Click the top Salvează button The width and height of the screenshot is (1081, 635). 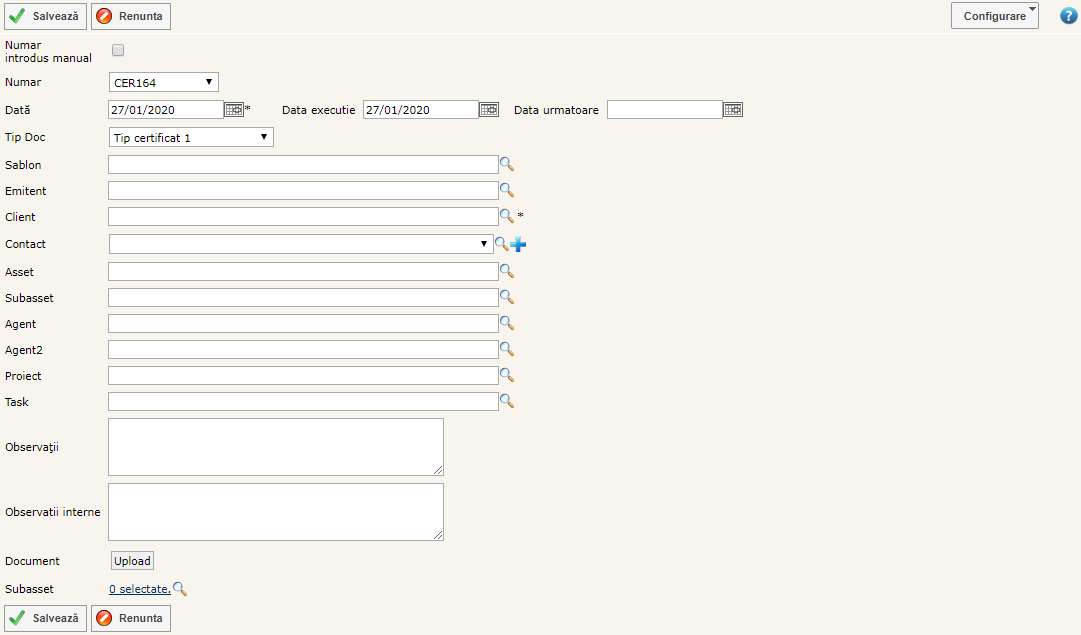click(x=46, y=16)
